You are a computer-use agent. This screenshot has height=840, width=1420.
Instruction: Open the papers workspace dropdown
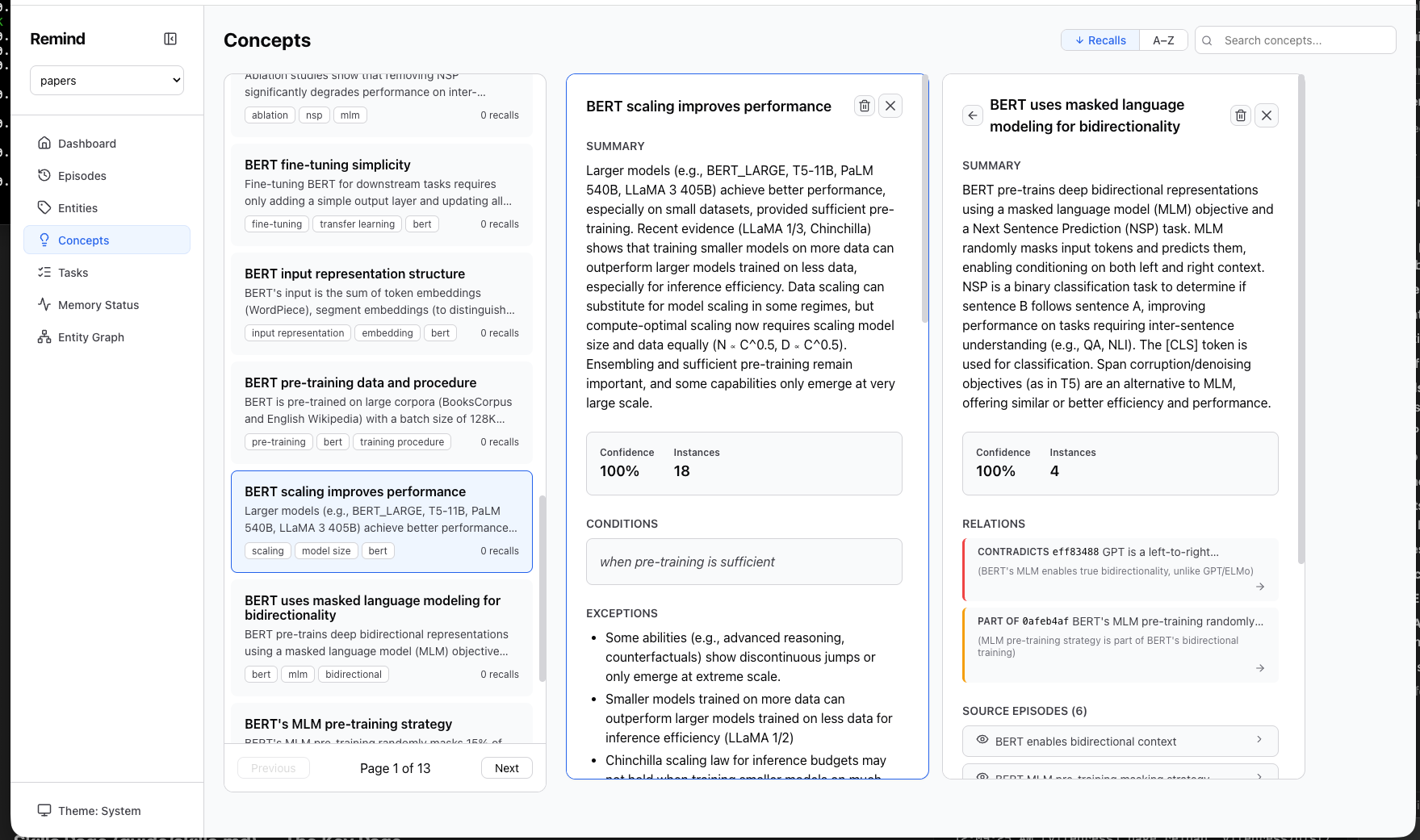[x=107, y=81]
